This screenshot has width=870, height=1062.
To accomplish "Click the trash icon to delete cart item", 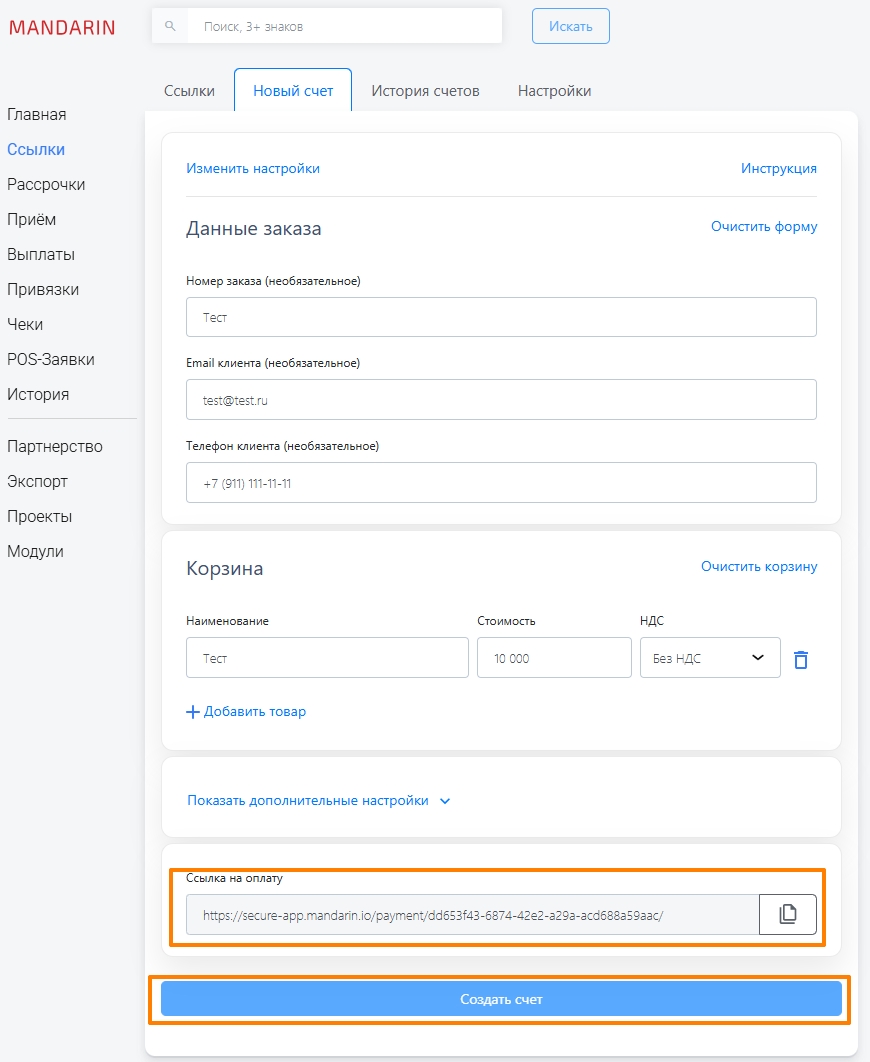I will [800, 659].
